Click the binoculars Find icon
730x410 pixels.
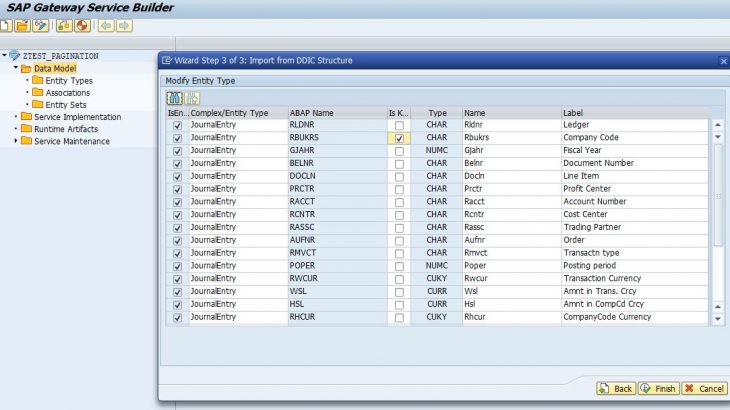click(175, 98)
